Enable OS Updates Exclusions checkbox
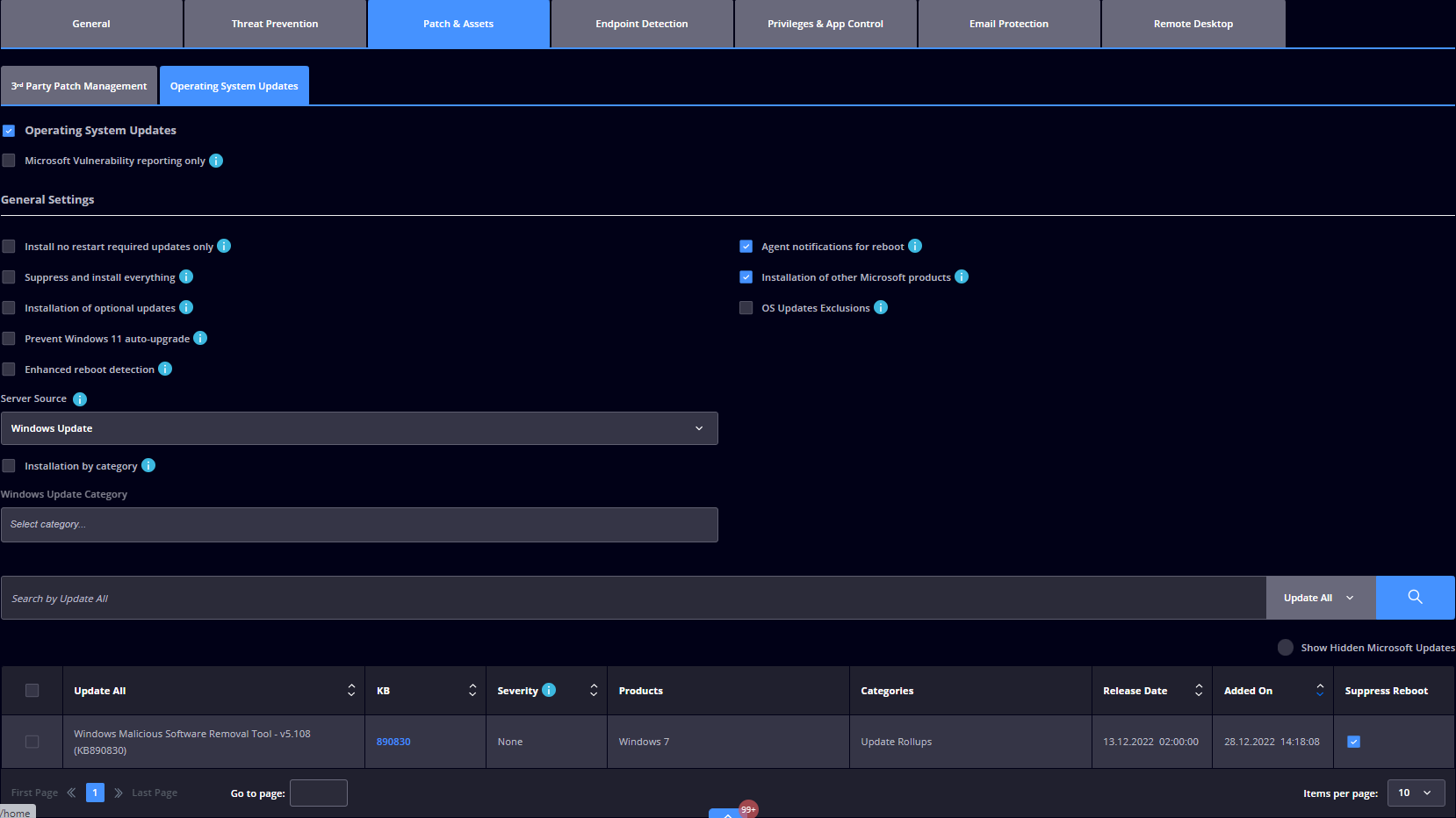1456x818 pixels. pos(746,308)
